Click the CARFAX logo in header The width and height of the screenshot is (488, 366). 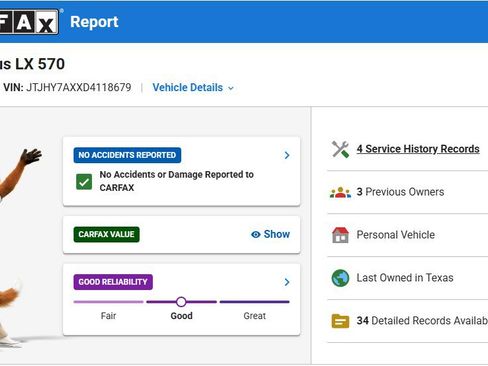29,22
